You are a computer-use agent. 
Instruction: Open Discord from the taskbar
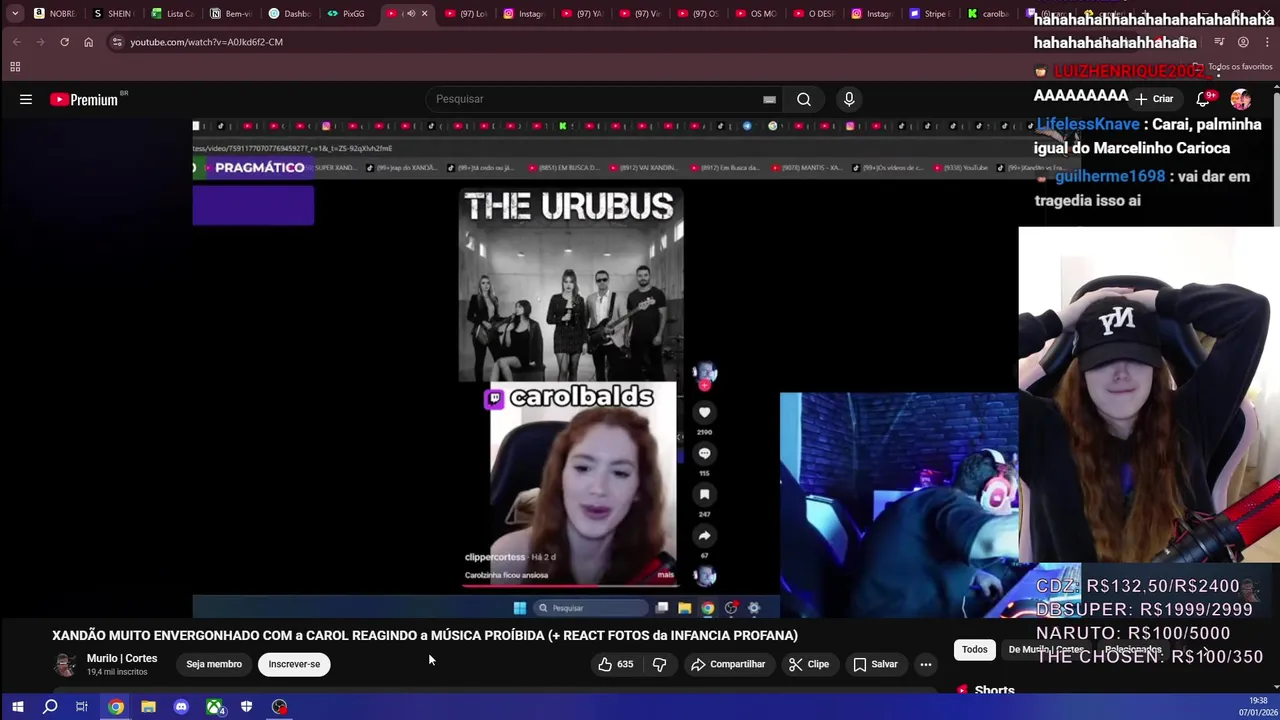[181, 707]
